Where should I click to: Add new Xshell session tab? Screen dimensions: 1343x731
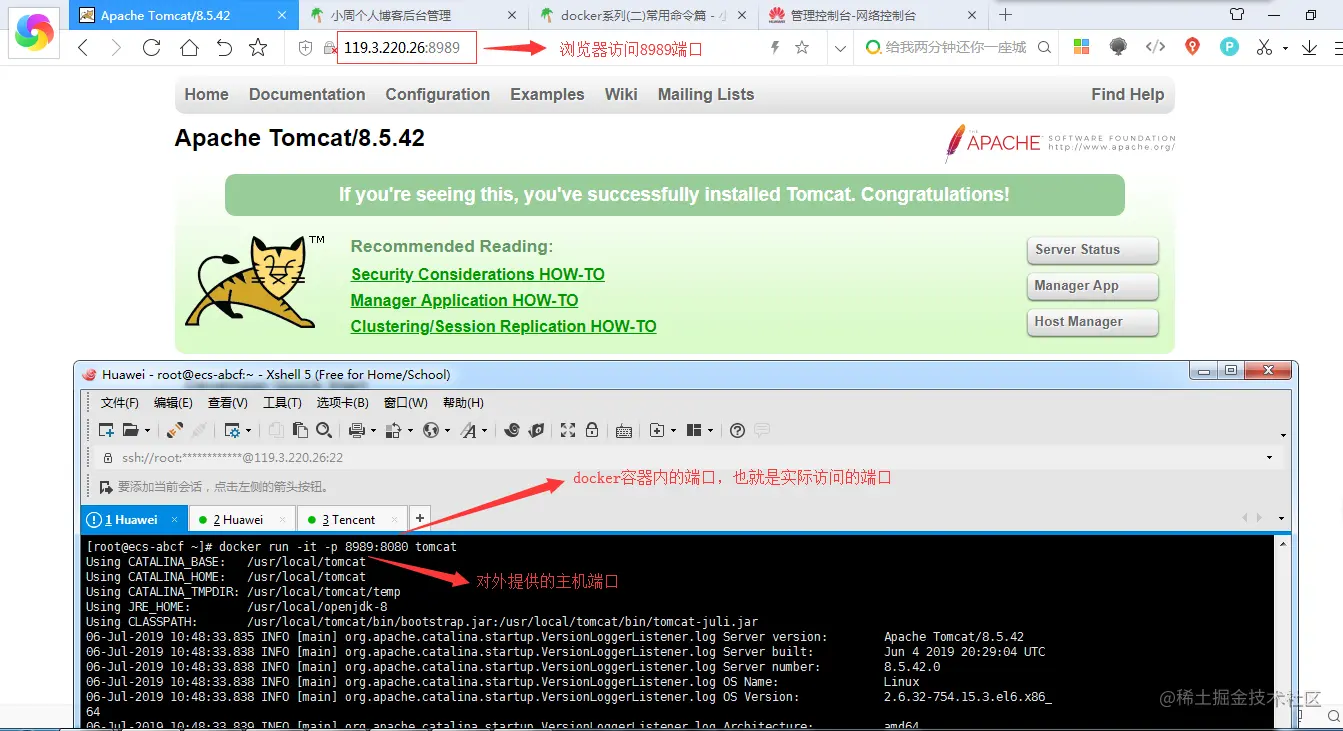coord(420,518)
